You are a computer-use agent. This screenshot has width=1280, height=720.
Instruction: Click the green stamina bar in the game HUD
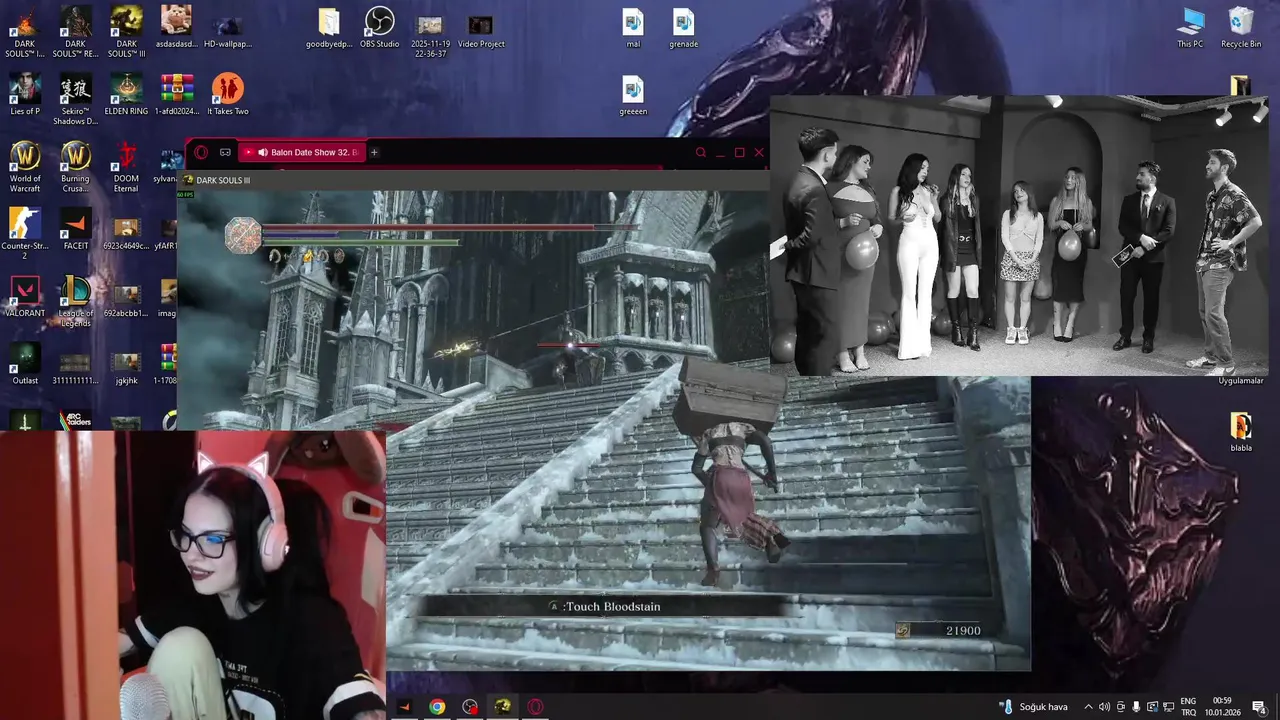(360, 242)
